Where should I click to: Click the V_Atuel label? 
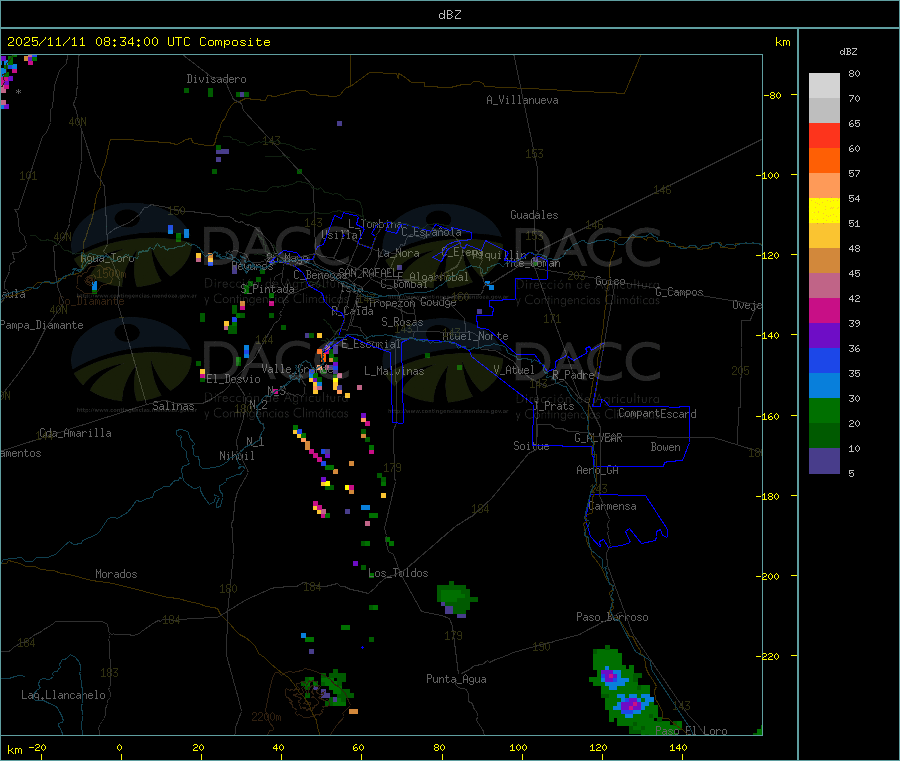tap(514, 370)
